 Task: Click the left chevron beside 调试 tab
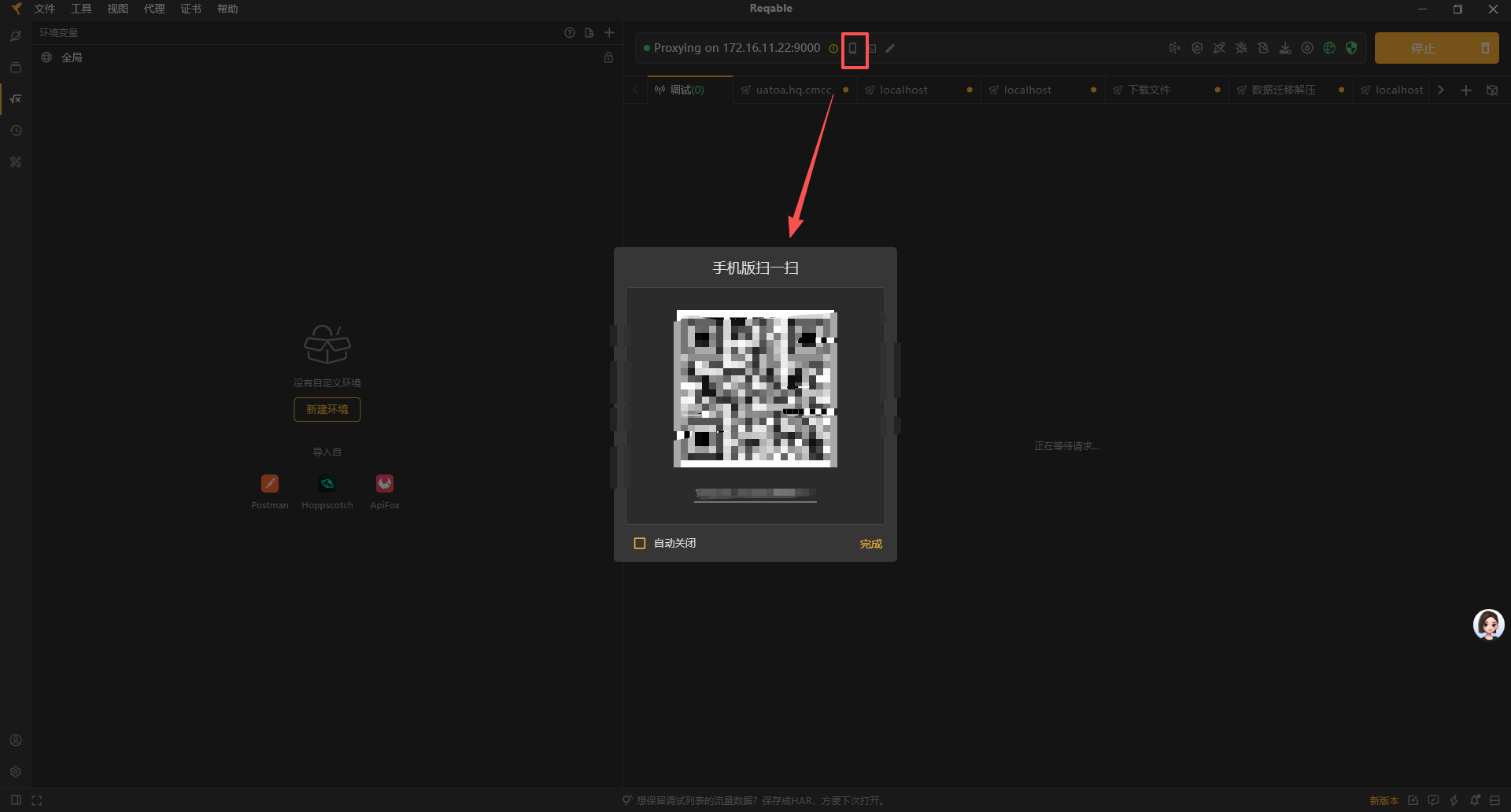pyautogui.click(x=635, y=90)
